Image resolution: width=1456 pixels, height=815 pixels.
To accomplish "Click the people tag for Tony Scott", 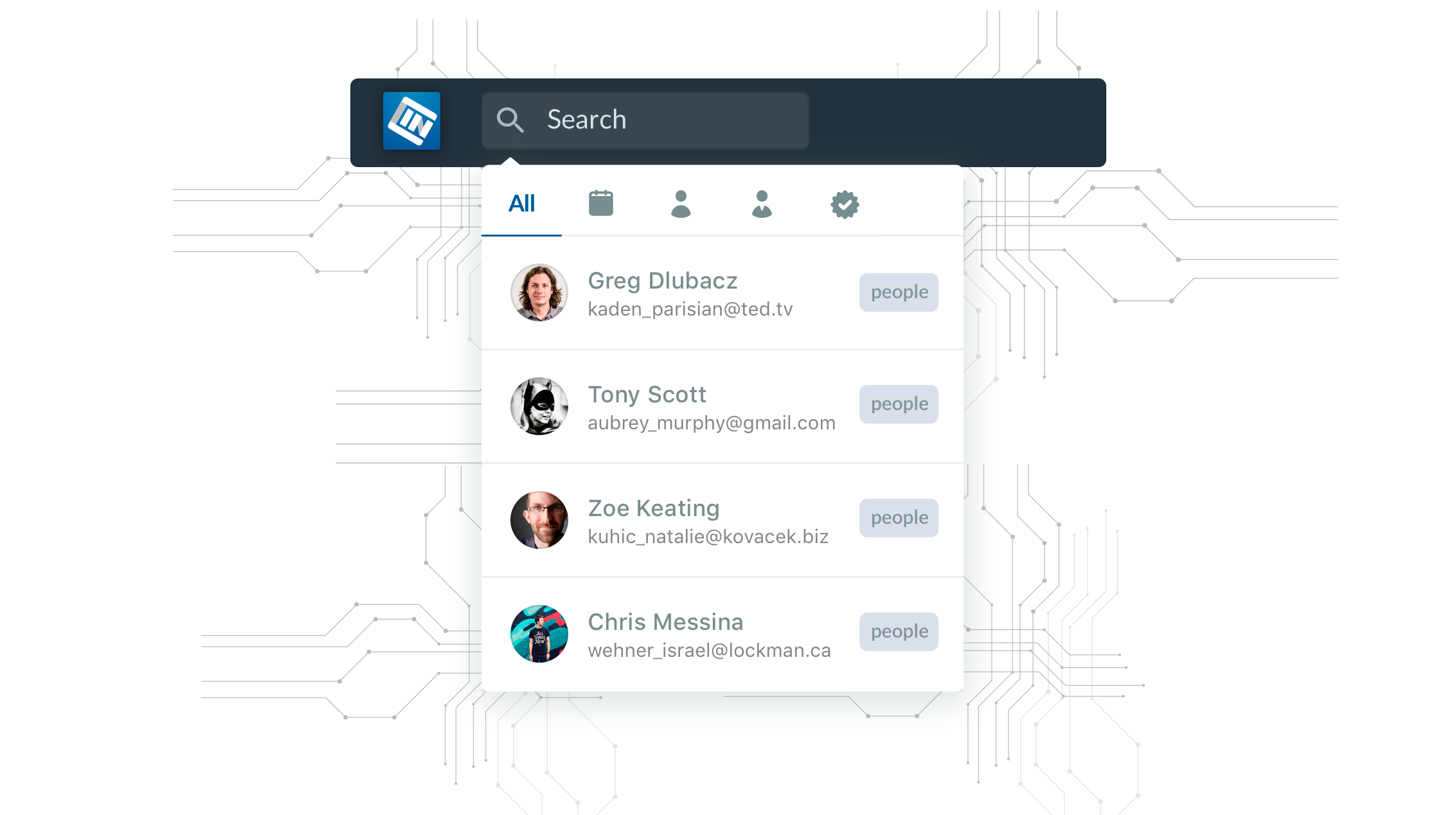I will [898, 404].
